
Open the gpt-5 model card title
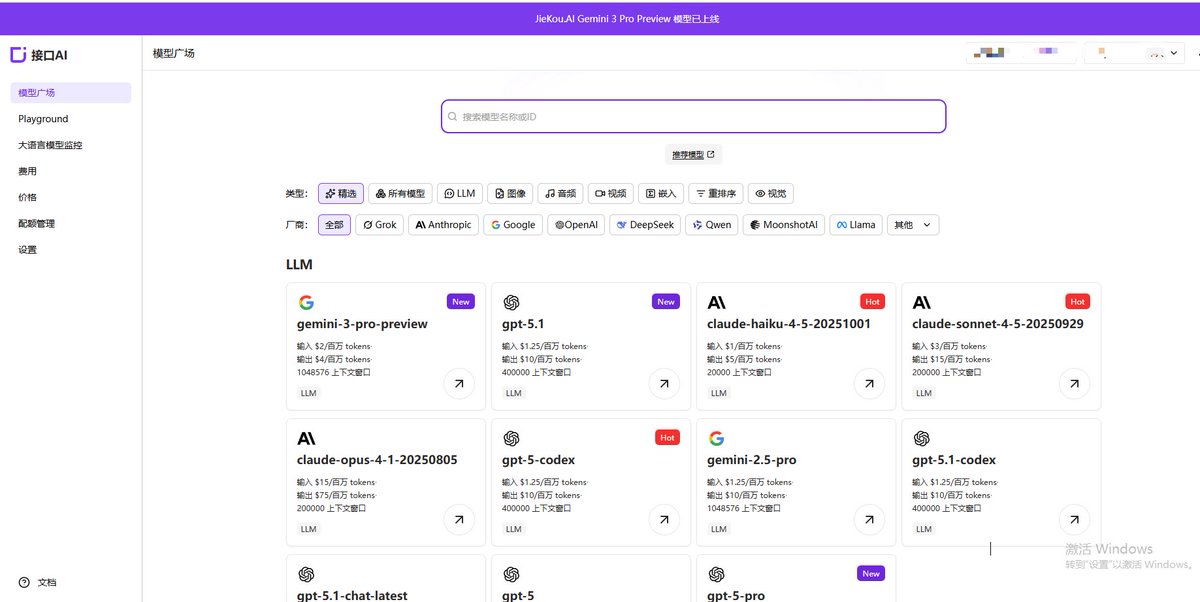pos(518,595)
